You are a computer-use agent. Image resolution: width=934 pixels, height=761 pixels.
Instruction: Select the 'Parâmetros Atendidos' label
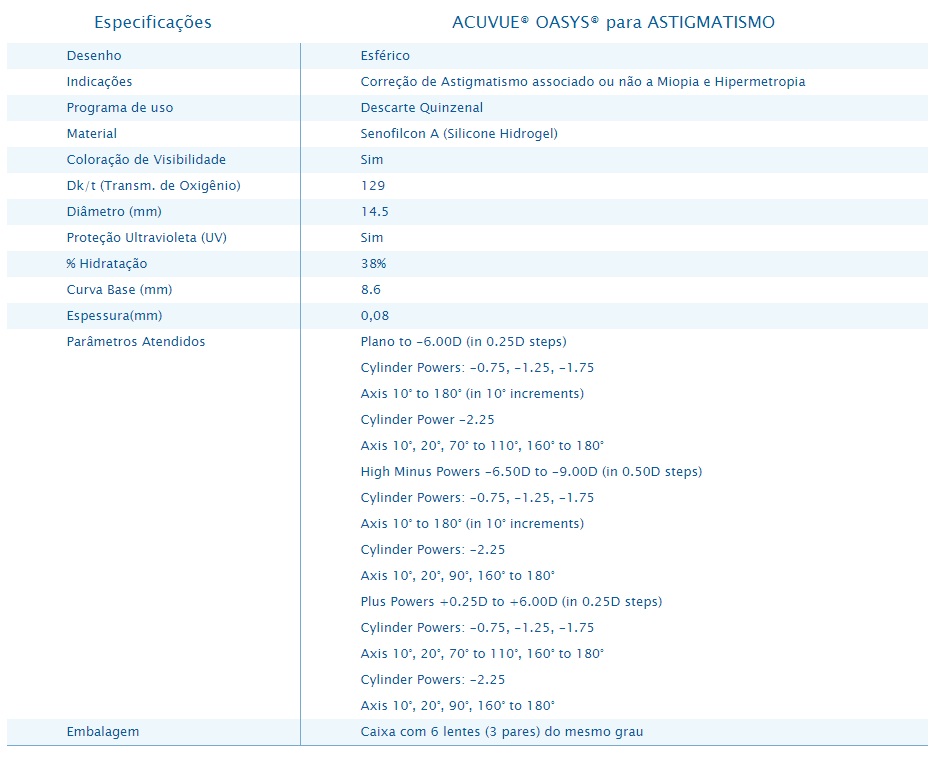136,342
